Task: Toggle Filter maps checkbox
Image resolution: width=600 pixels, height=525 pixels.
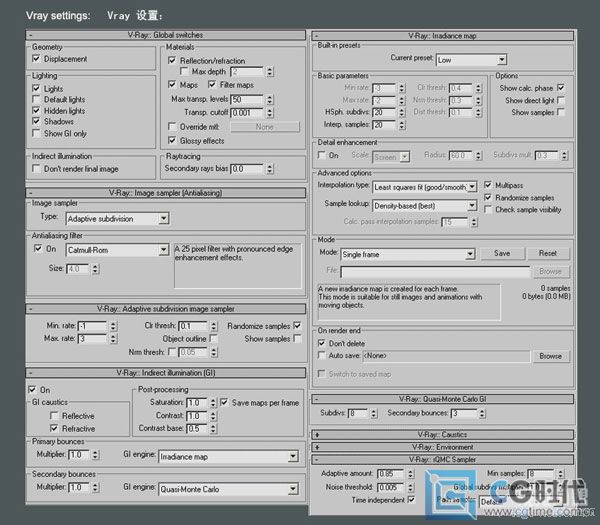Action: coord(212,85)
